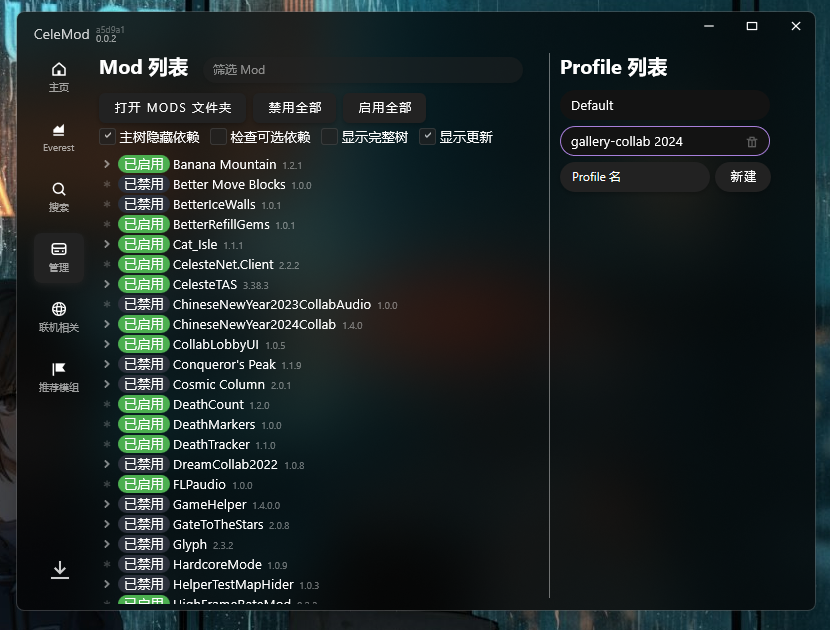Toggle the 已禁用 status of Better Move Blocks
Screen dimensions: 830x630
point(144,184)
